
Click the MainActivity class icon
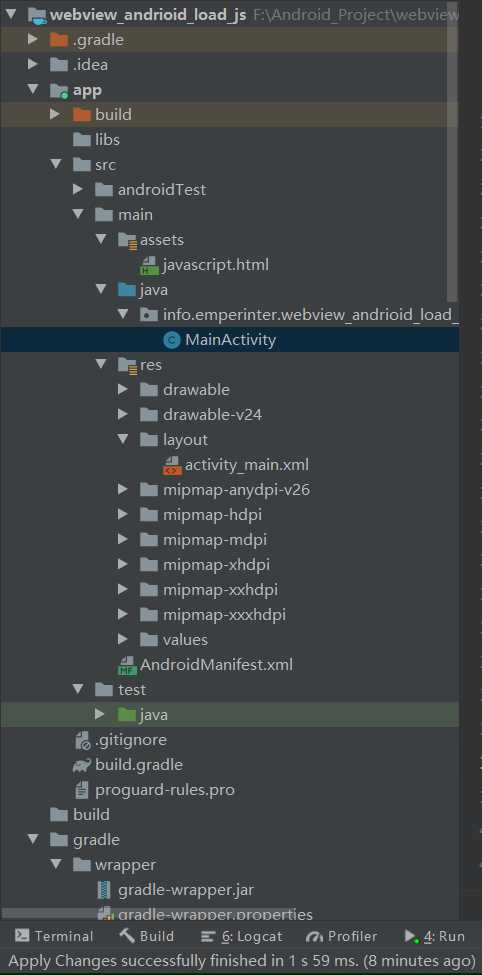(171, 340)
